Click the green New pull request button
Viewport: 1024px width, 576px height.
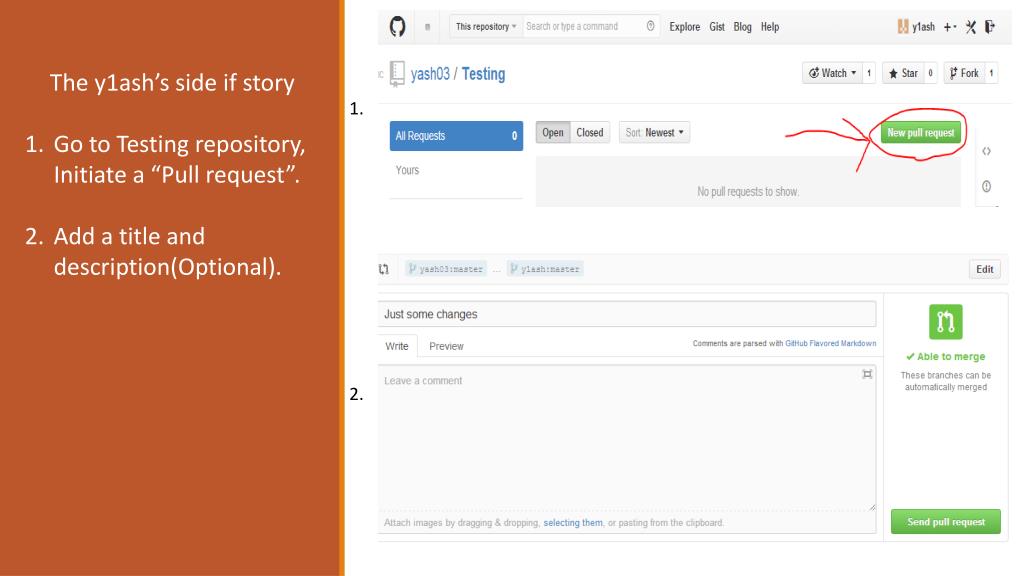pyautogui.click(x=920, y=133)
